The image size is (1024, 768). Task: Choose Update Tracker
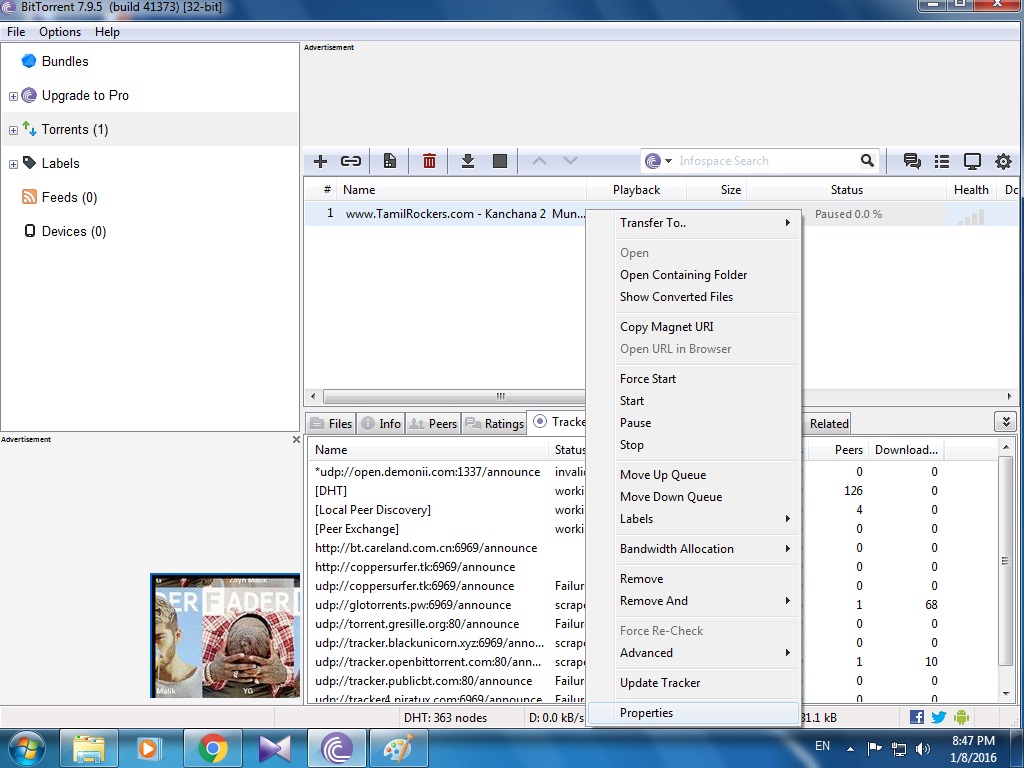point(694,682)
